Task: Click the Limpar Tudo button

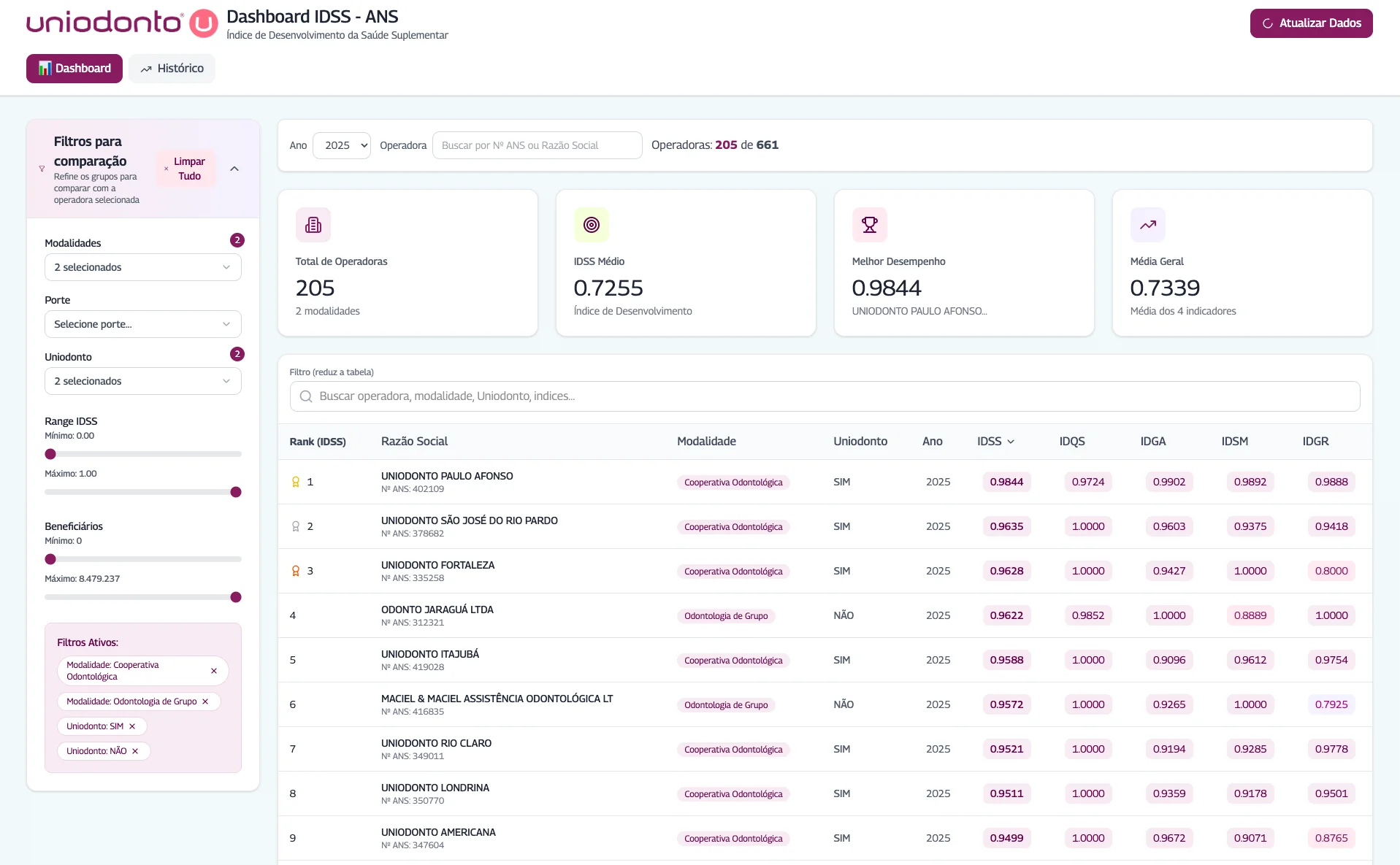Action: click(186, 169)
